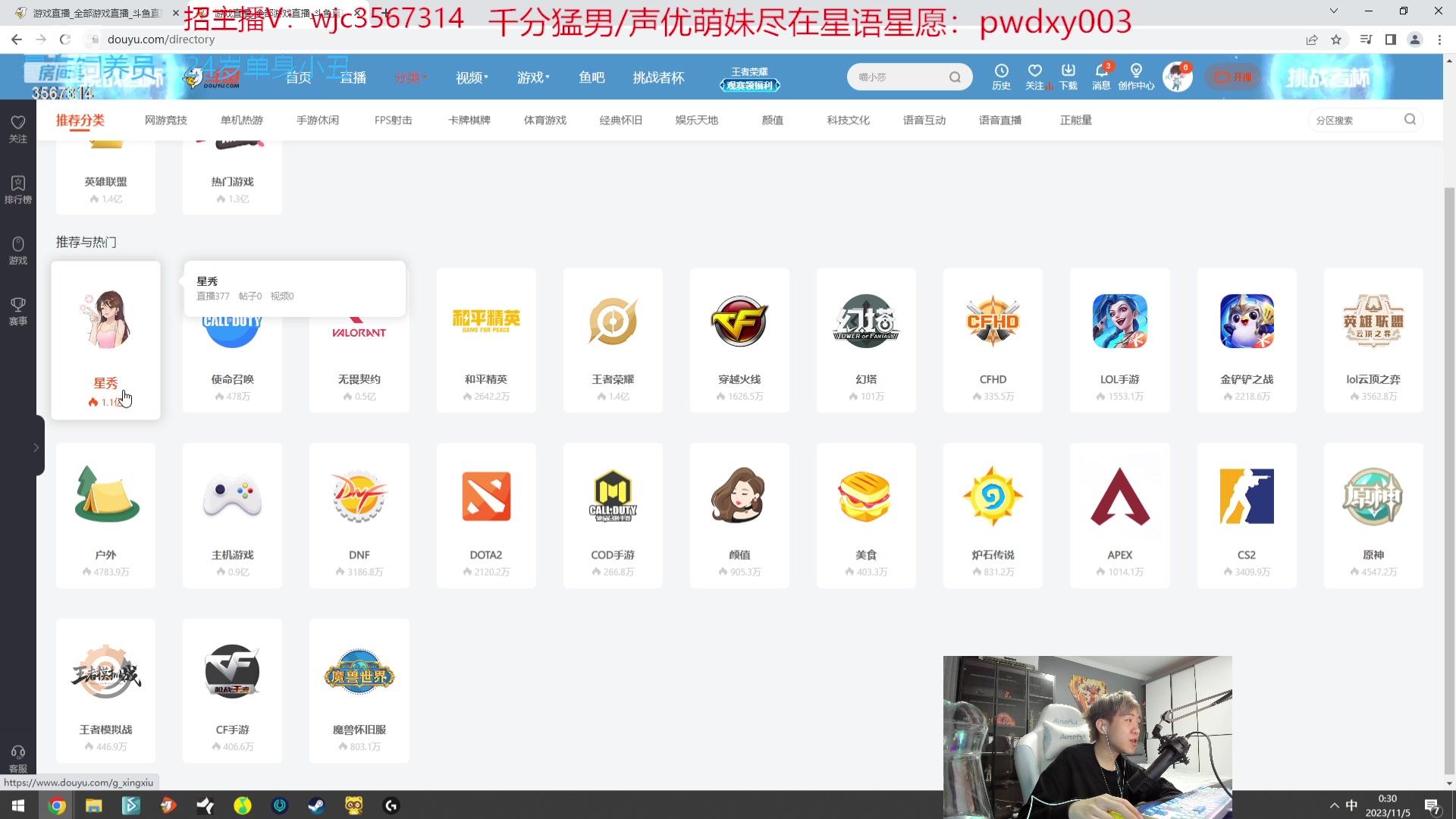Viewport: 1456px width, 819px height.
Task: Open 消息 messages notification bell
Action: click(1101, 77)
